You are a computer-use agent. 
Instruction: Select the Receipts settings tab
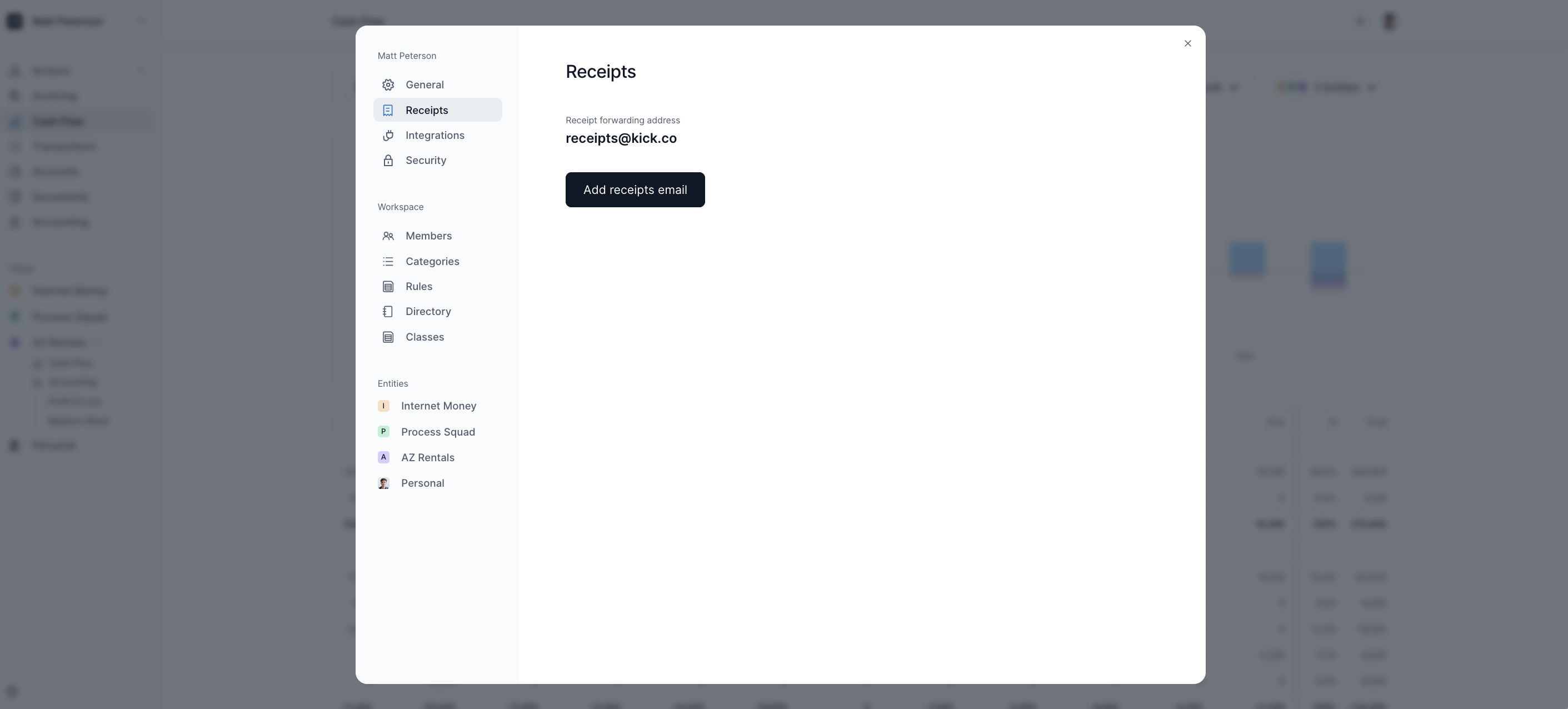[x=427, y=110]
